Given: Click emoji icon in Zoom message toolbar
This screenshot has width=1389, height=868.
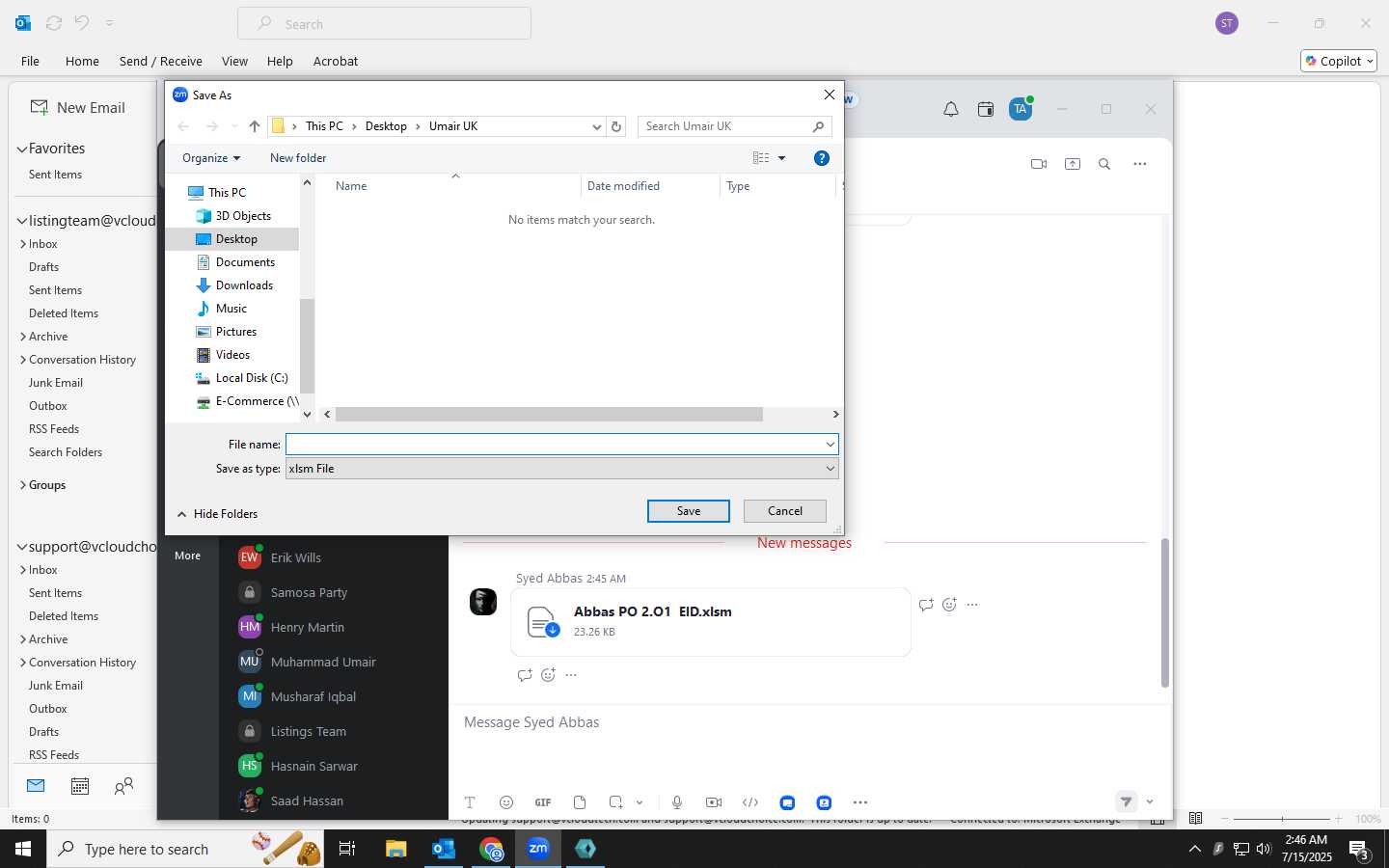Looking at the screenshot, I should [x=506, y=802].
